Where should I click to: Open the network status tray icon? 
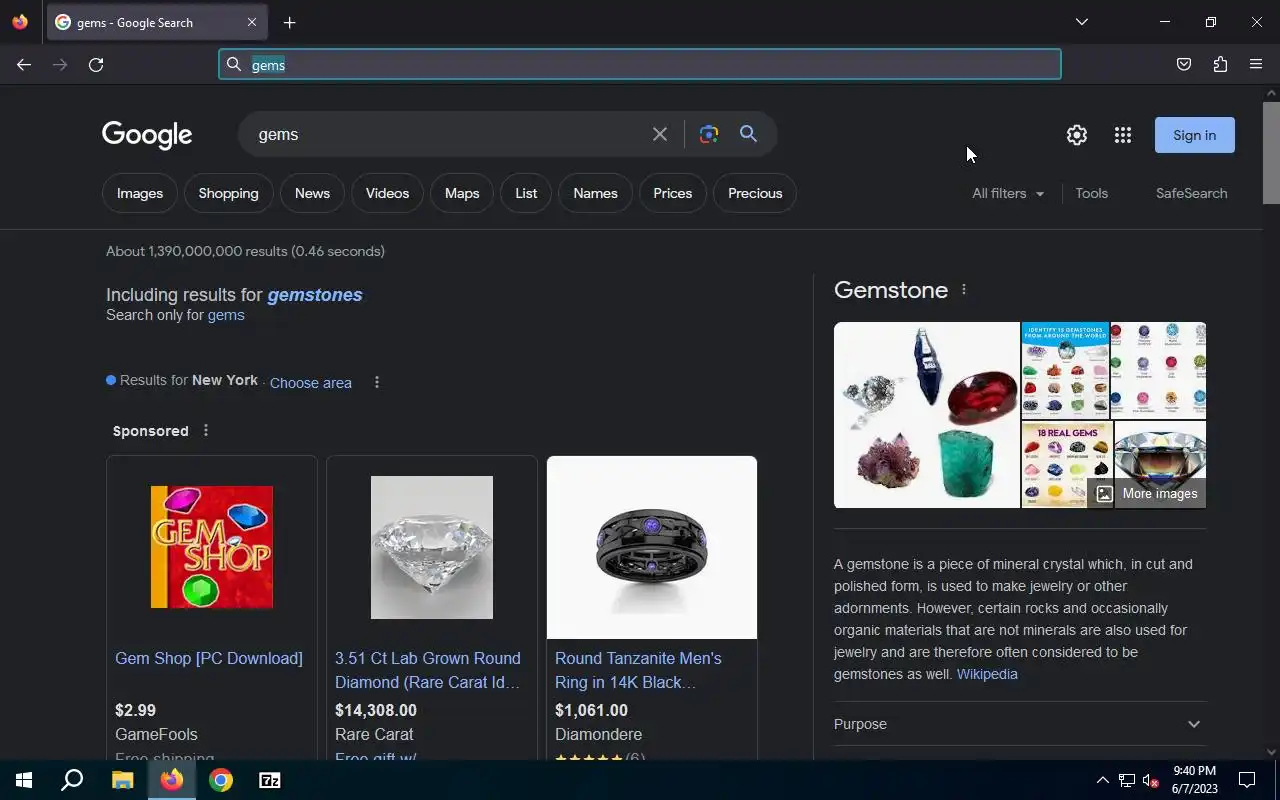point(1127,780)
